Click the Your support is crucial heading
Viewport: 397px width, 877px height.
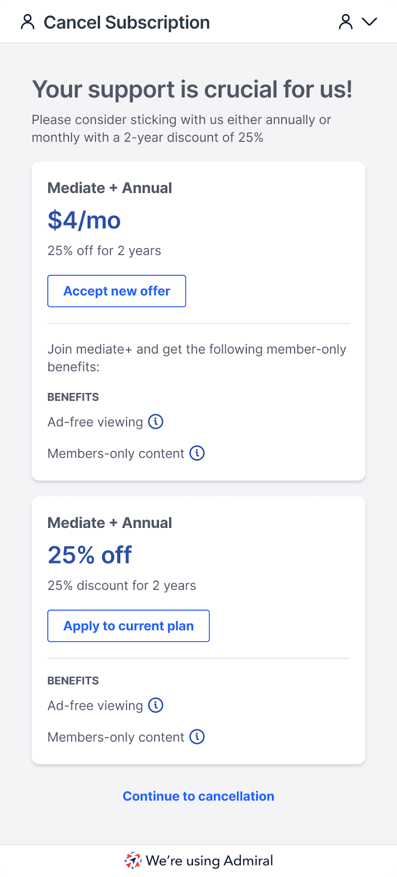(192, 89)
